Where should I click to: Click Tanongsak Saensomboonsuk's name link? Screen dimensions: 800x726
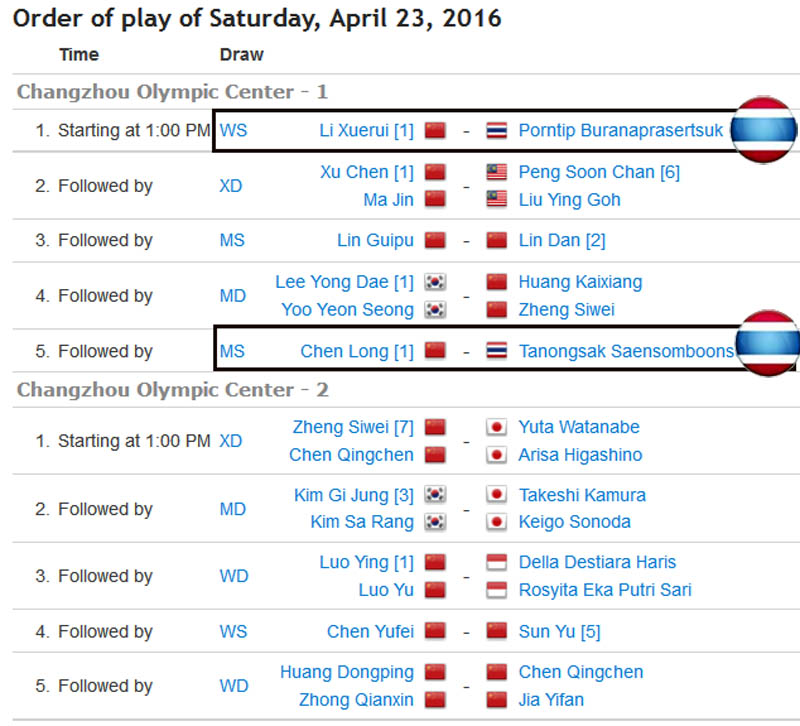625,351
